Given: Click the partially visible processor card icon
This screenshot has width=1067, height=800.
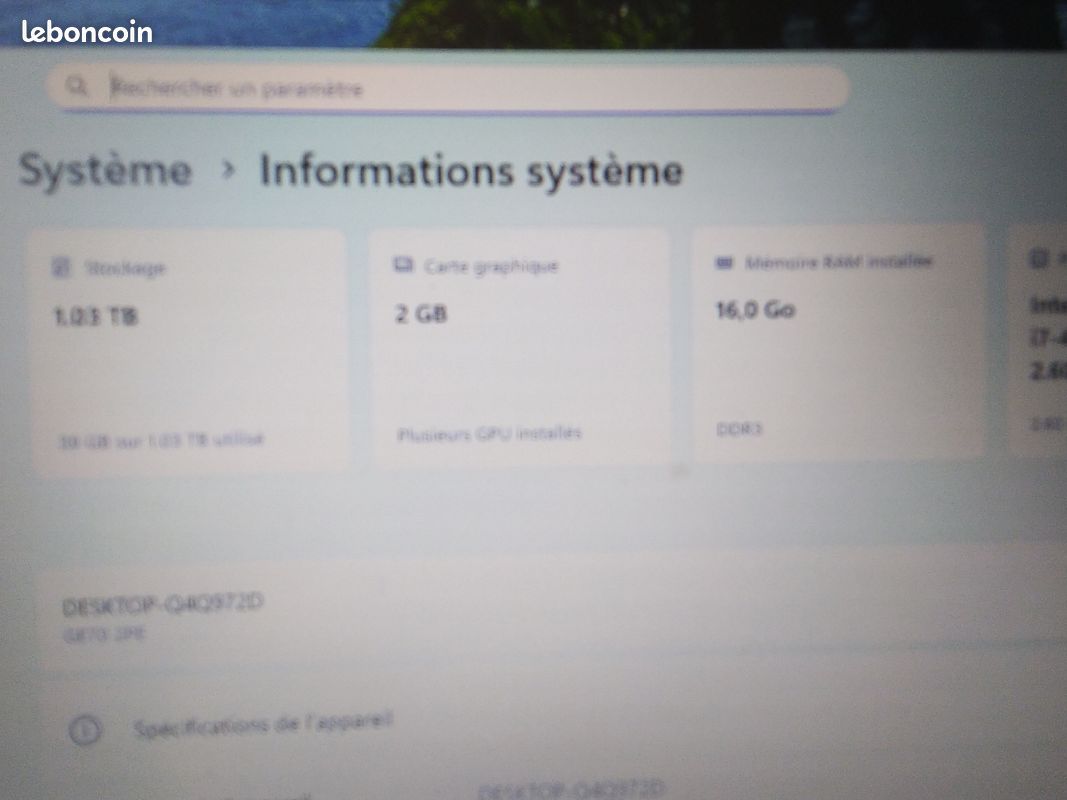Looking at the screenshot, I should 1039,258.
